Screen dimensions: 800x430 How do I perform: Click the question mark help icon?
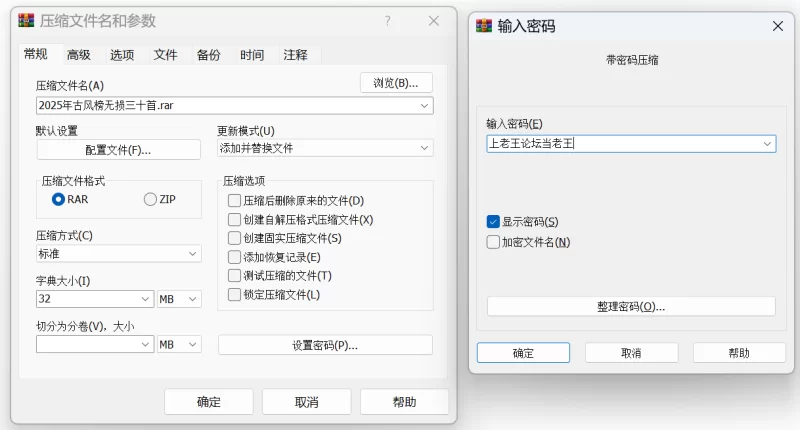point(387,21)
